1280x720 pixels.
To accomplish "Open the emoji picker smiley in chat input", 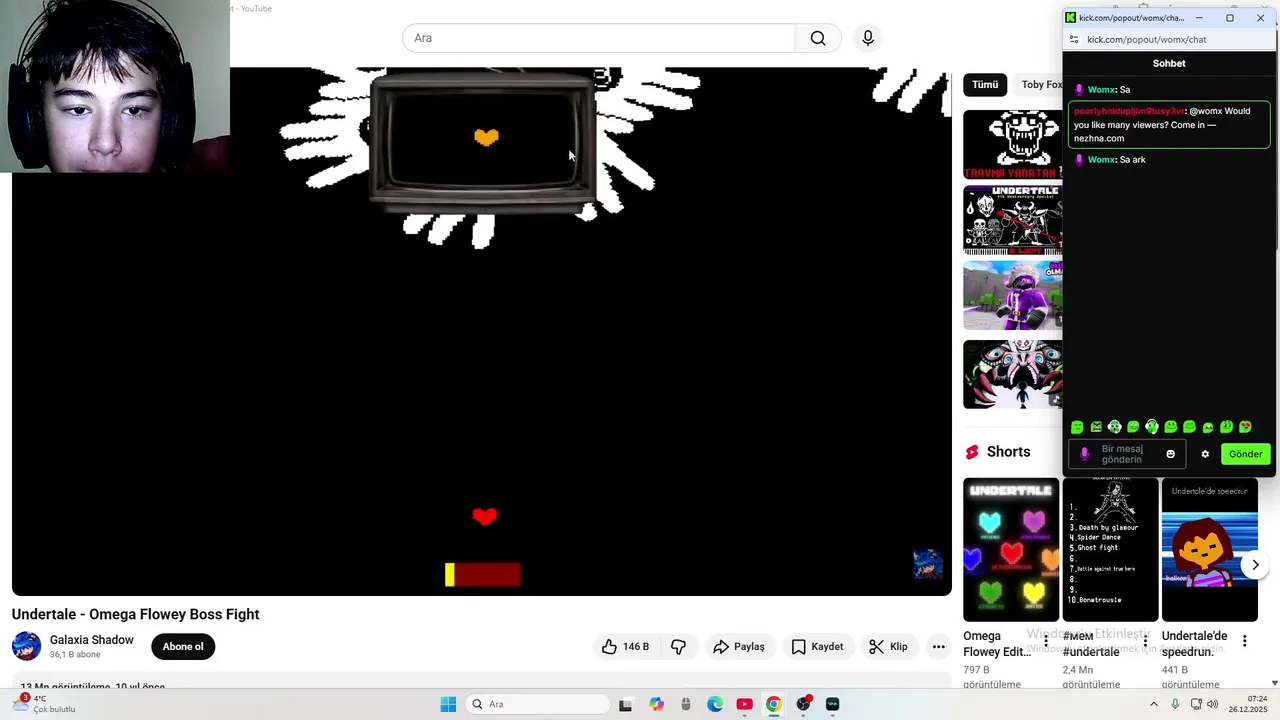I will tap(1170, 454).
